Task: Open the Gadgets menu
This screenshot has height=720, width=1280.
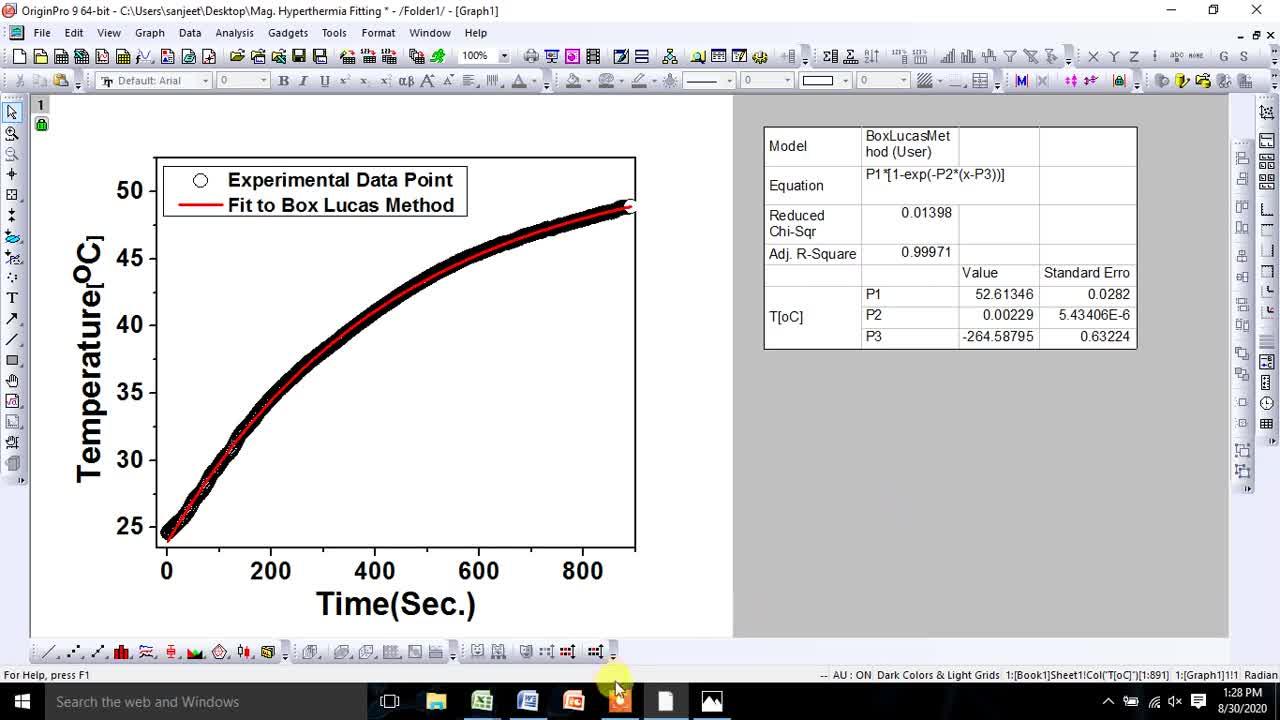Action: [288, 32]
